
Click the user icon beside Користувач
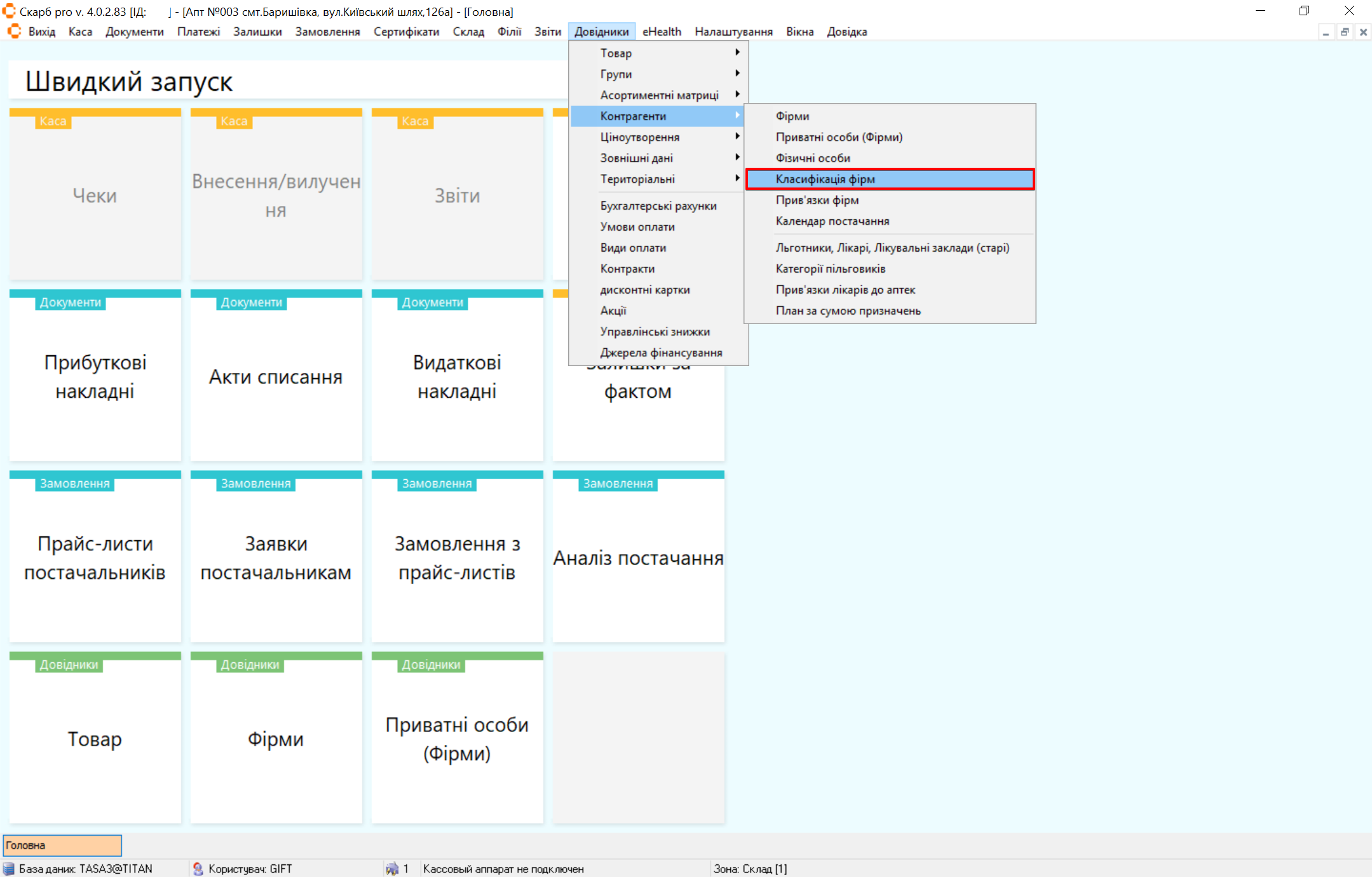198,869
